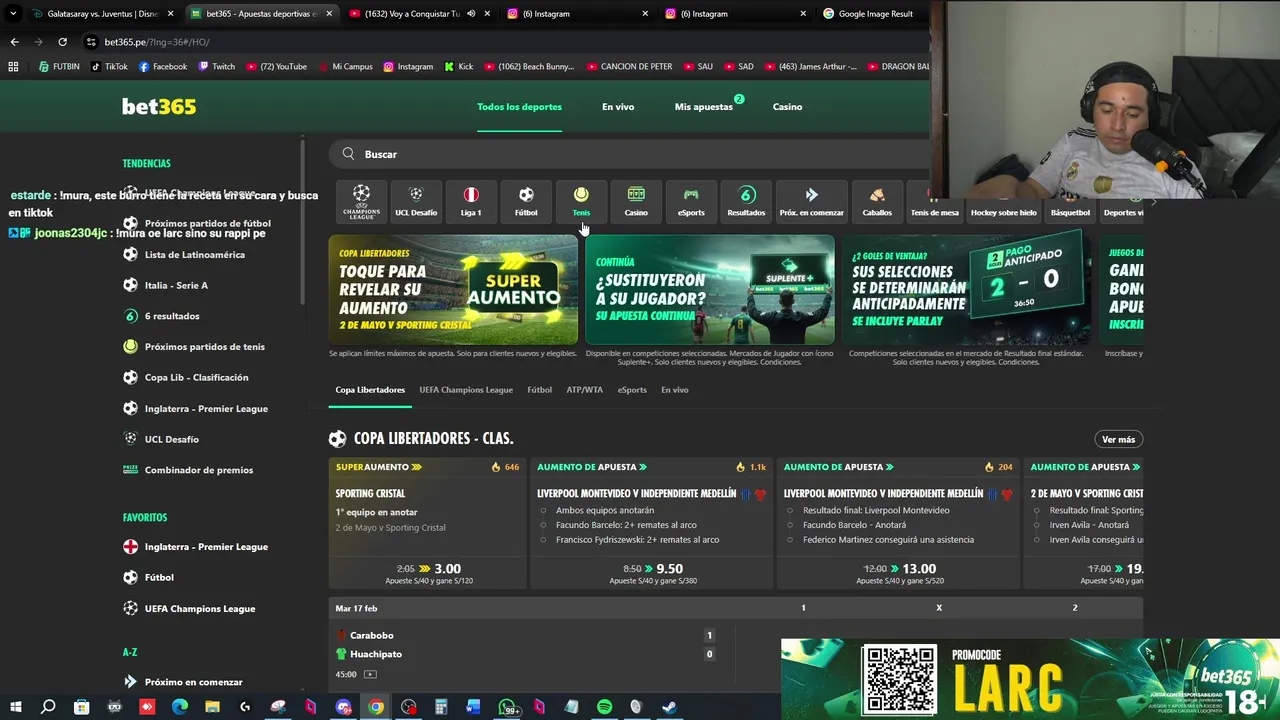
Task: Reload the page with the browser refresh icon
Action: (x=62, y=42)
